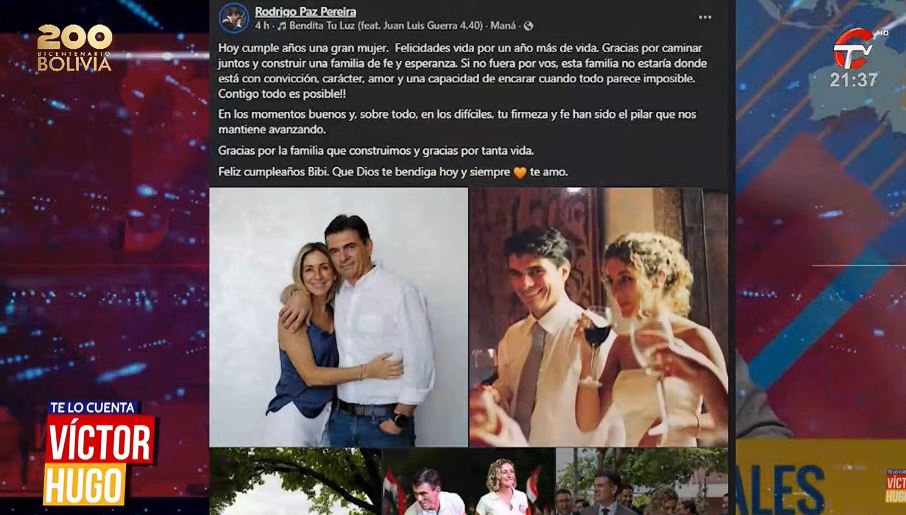Click the Maná artist link
The height and width of the screenshot is (515, 906).
[503, 26]
